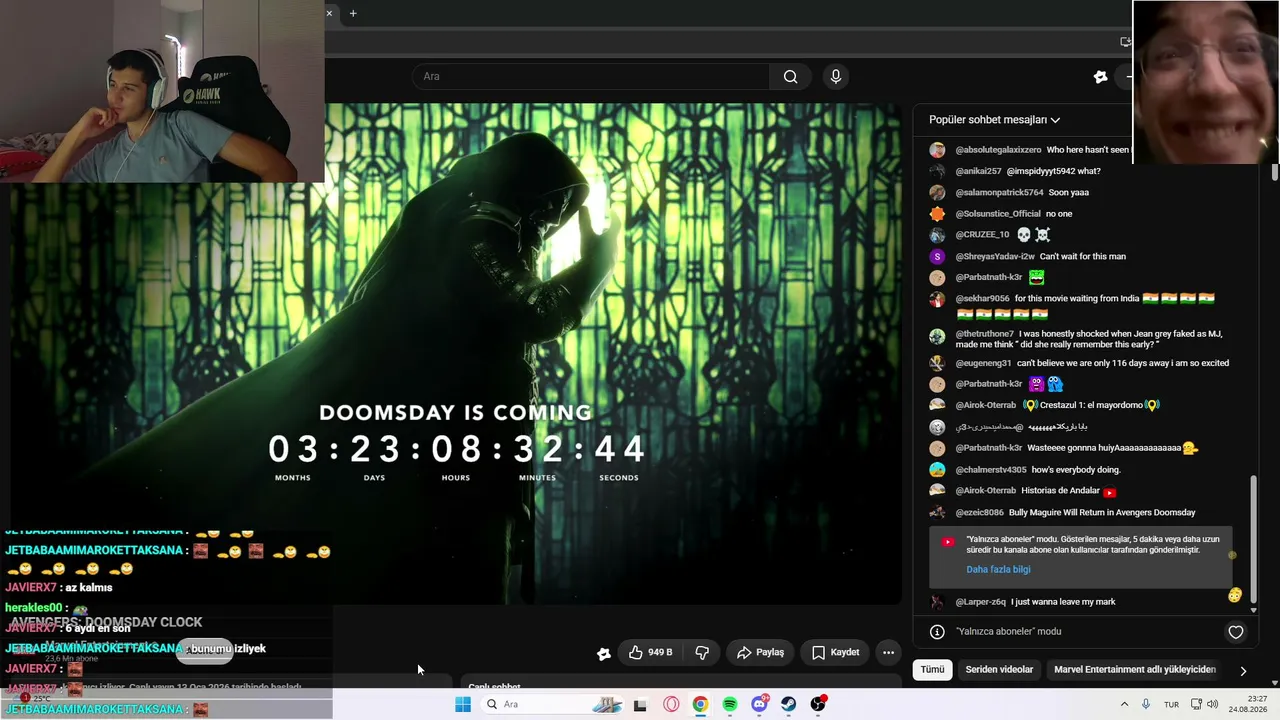Click @eugeneng31's chat avatar
Viewport: 1280px width, 720px height.
click(937, 363)
